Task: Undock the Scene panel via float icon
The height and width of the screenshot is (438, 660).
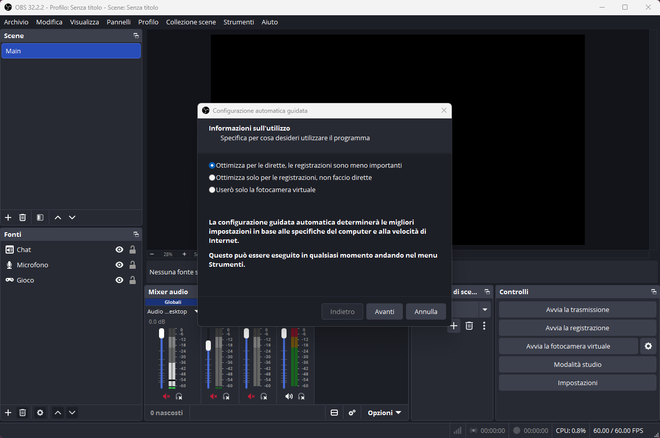Action: tap(136, 36)
